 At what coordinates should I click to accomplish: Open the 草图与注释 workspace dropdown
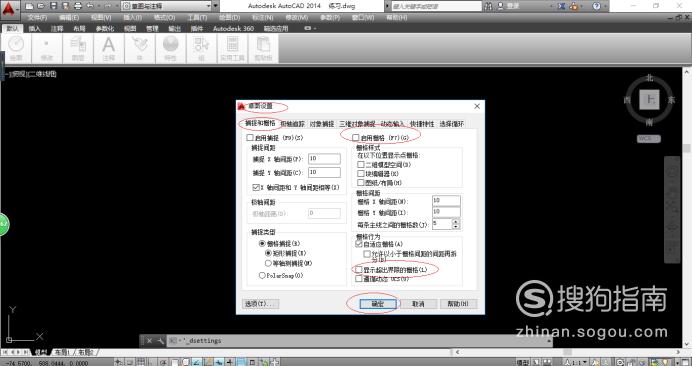click(x=169, y=6)
